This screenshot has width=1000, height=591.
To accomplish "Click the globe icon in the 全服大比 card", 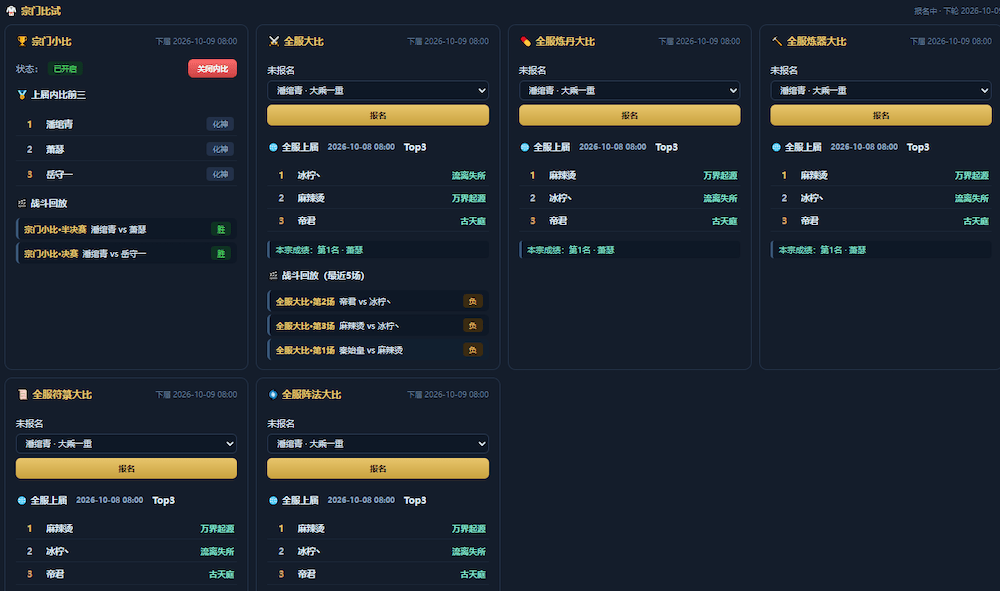I will tap(273, 147).
